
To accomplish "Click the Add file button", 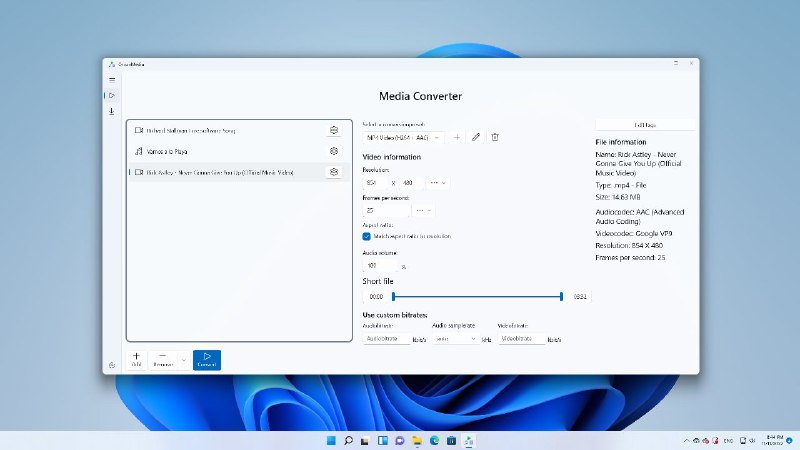I will pos(136,360).
